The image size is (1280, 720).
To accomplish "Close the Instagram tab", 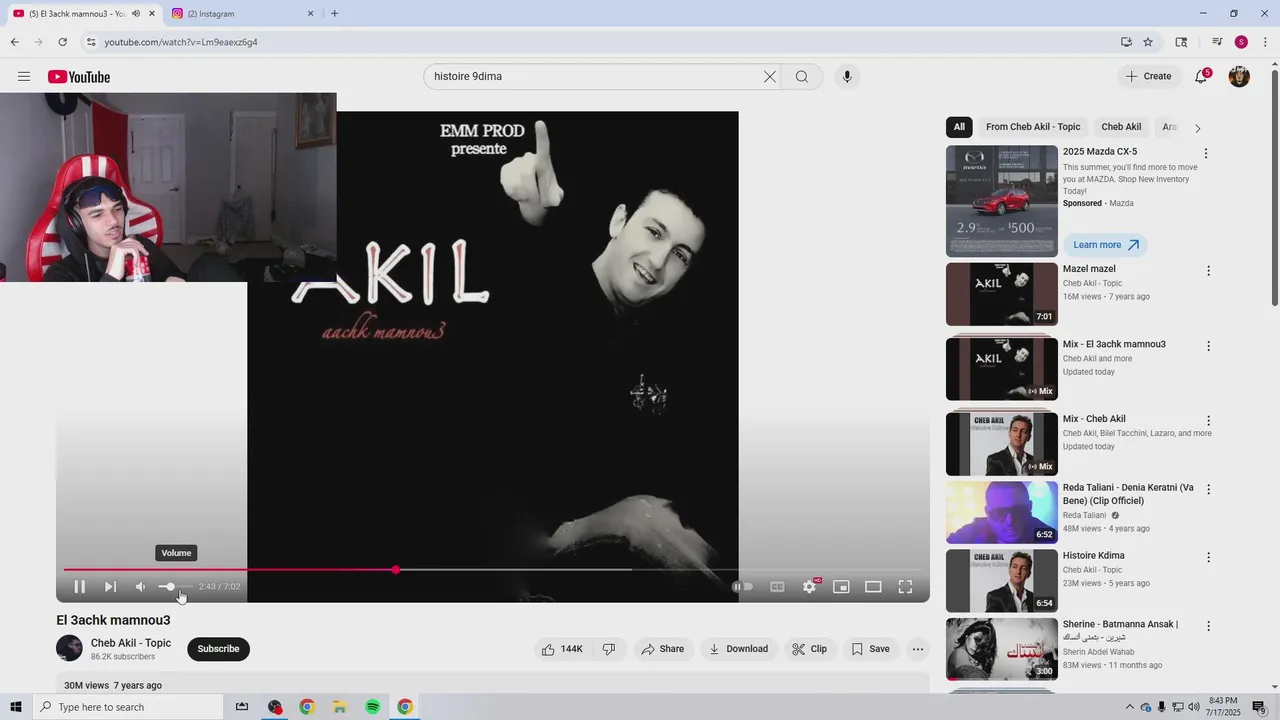I will 310,14.
